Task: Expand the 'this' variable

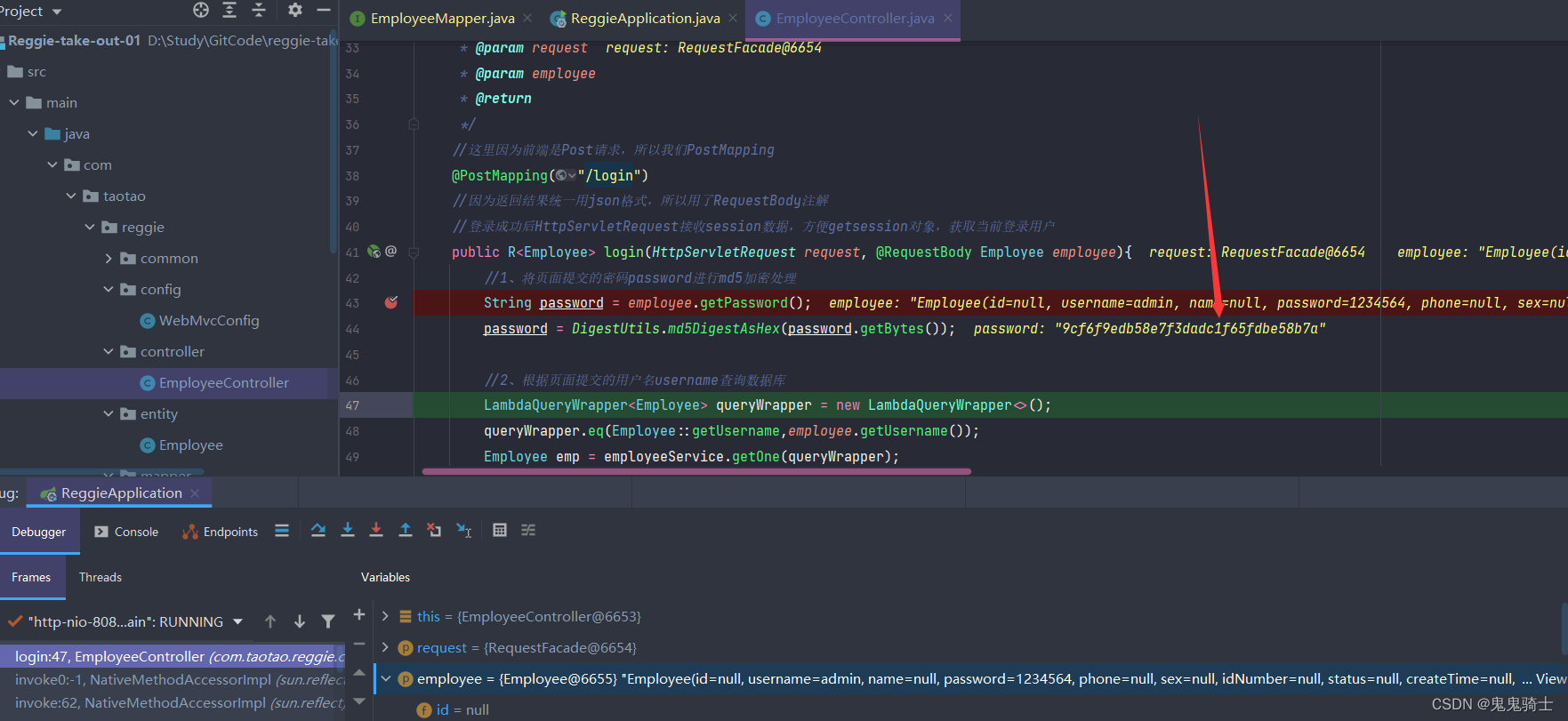Action: pos(385,616)
